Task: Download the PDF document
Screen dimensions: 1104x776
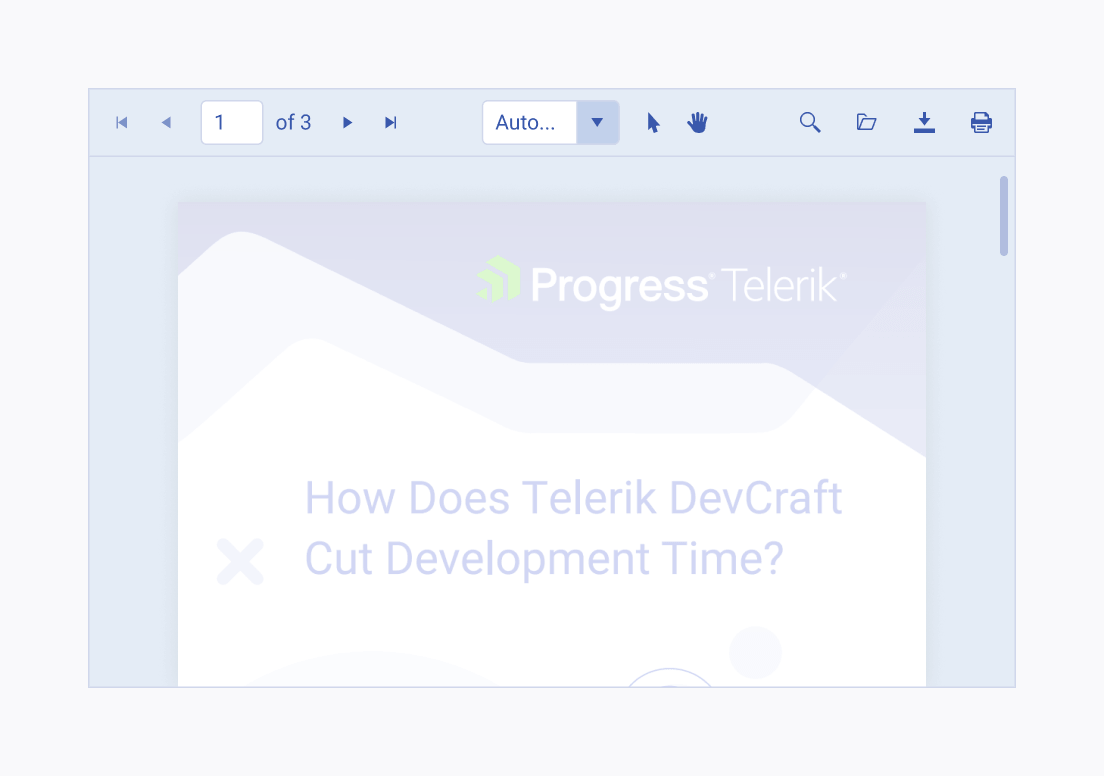Action: pyautogui.click(x=924, y=123)
